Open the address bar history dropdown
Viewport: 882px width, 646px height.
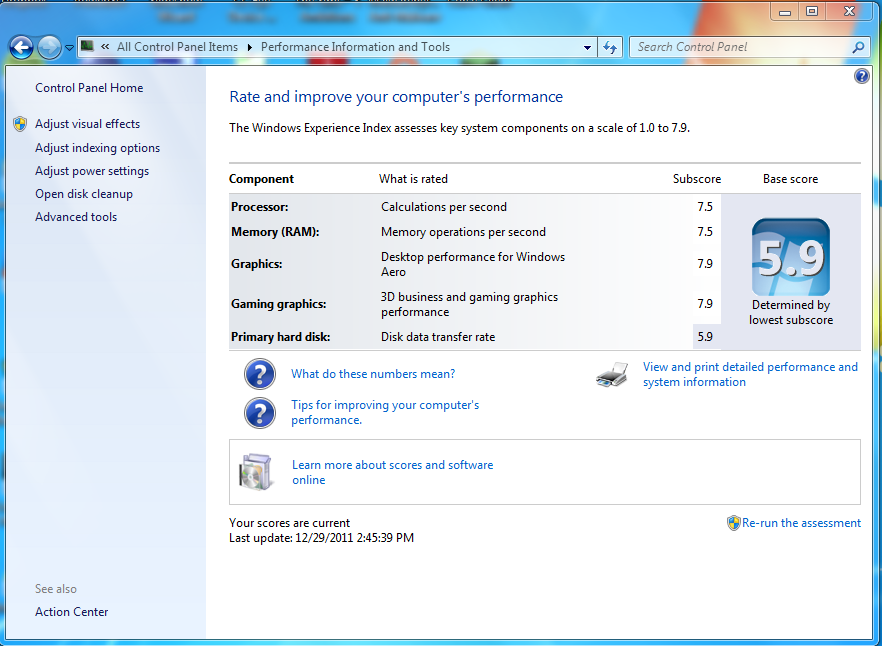[587, 48]
